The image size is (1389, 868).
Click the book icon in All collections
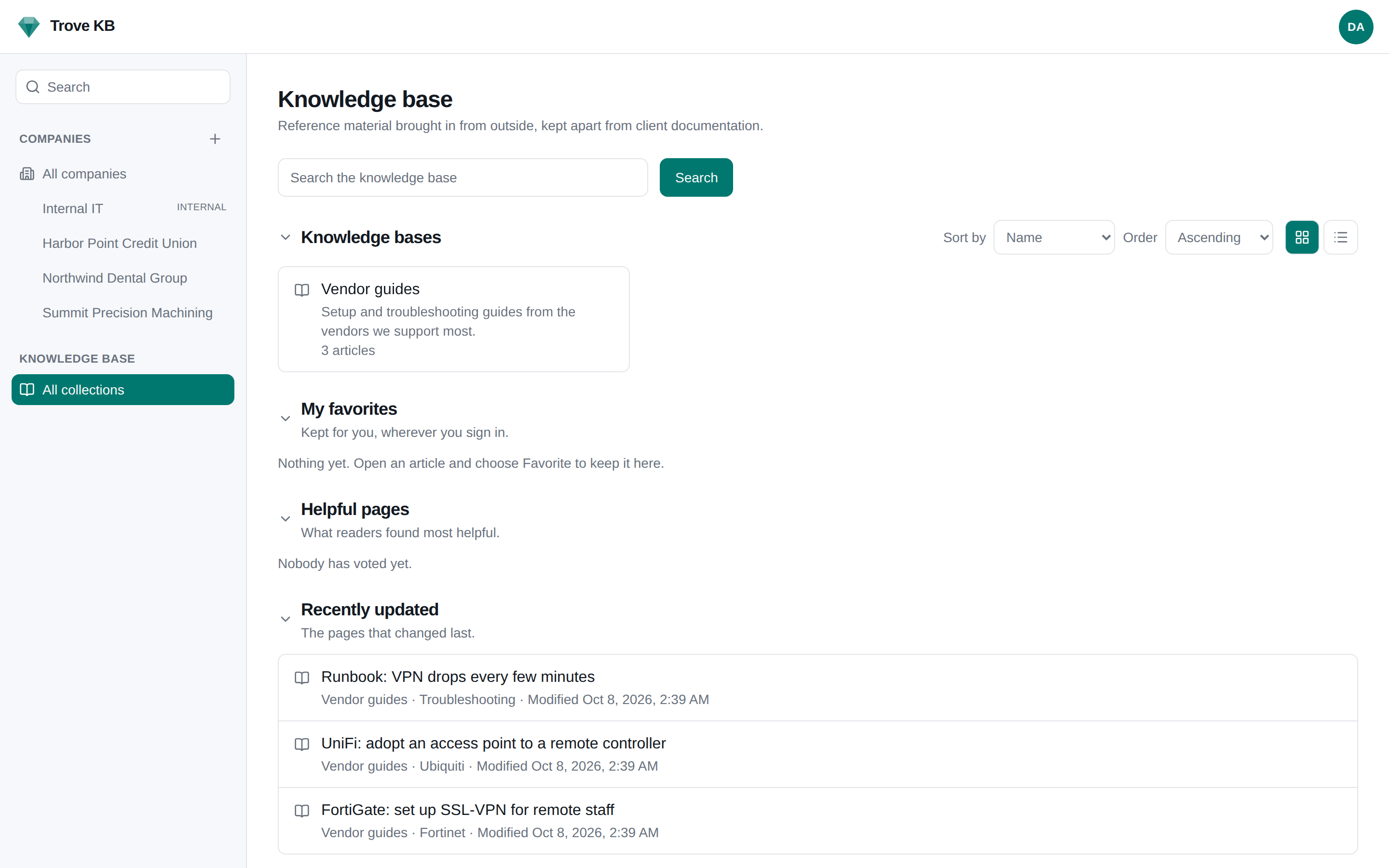pos(27,390)
